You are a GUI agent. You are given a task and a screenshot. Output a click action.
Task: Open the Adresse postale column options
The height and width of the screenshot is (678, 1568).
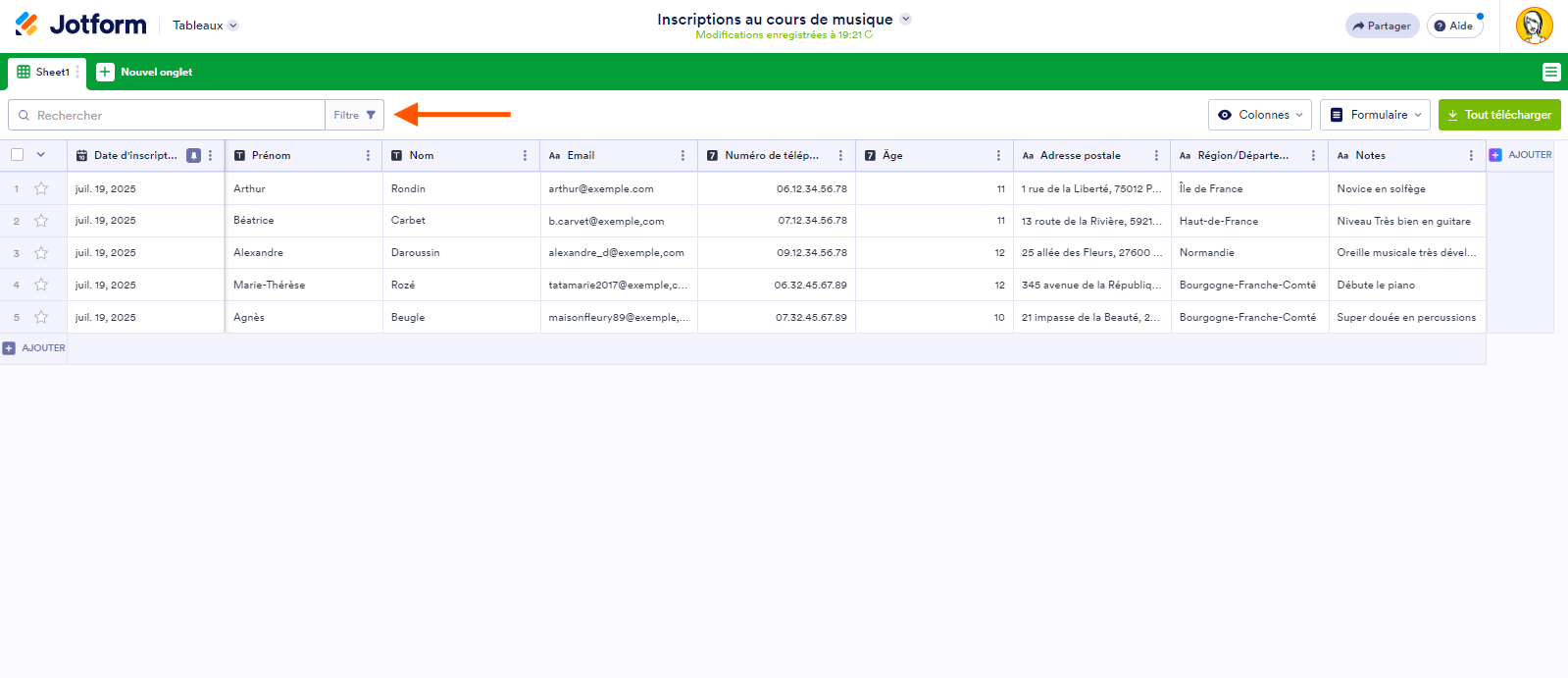[1156, 155]
